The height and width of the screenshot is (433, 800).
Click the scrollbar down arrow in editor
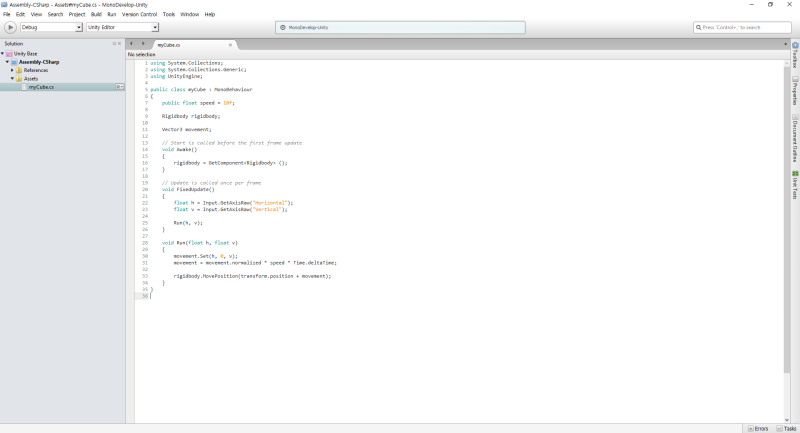786,420
